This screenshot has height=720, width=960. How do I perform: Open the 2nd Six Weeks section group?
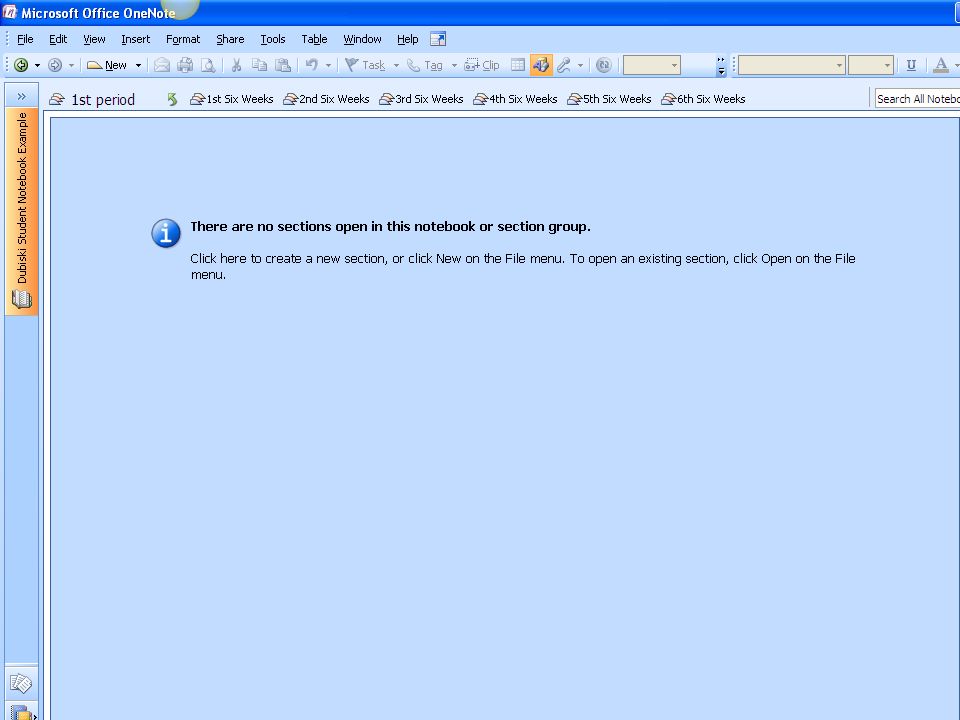326,99
